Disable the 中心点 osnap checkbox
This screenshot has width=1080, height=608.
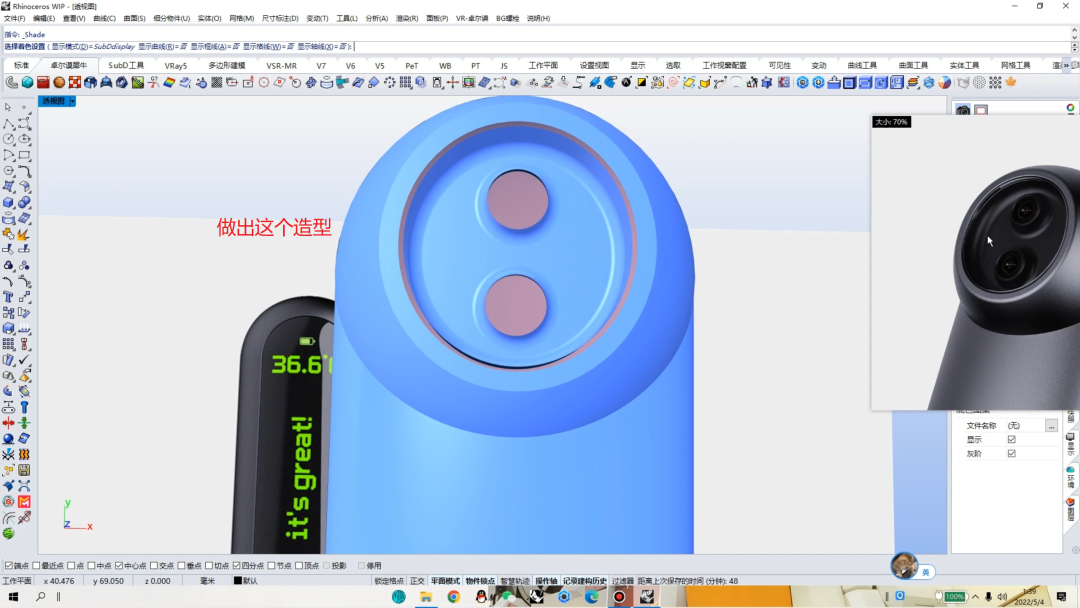click(119, 565)
